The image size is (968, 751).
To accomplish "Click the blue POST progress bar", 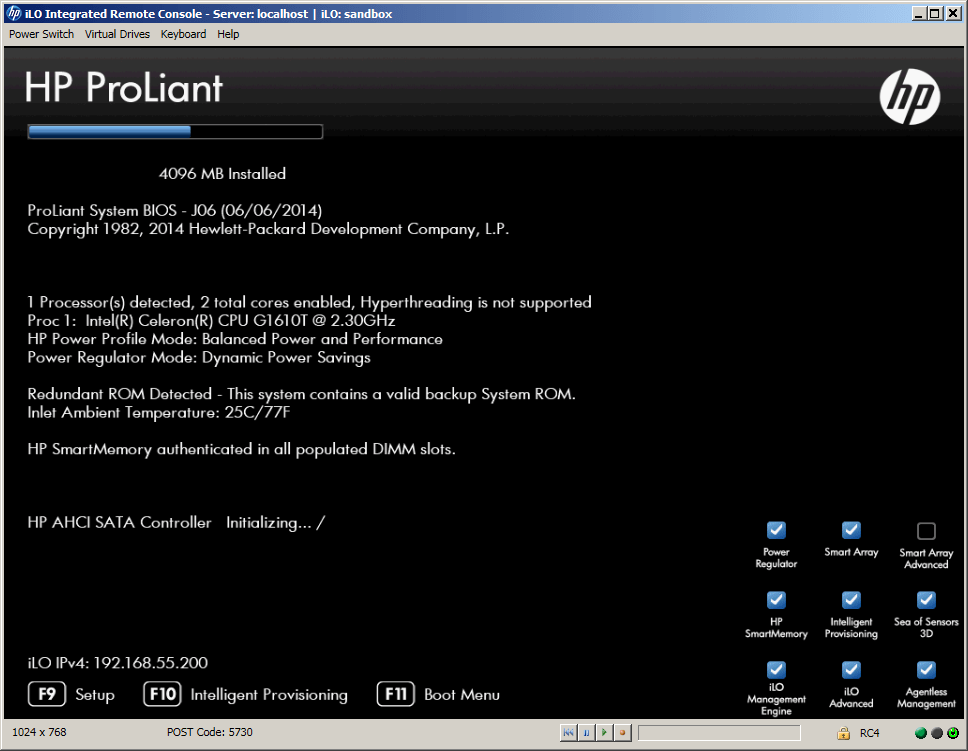I will coord(175,132).
